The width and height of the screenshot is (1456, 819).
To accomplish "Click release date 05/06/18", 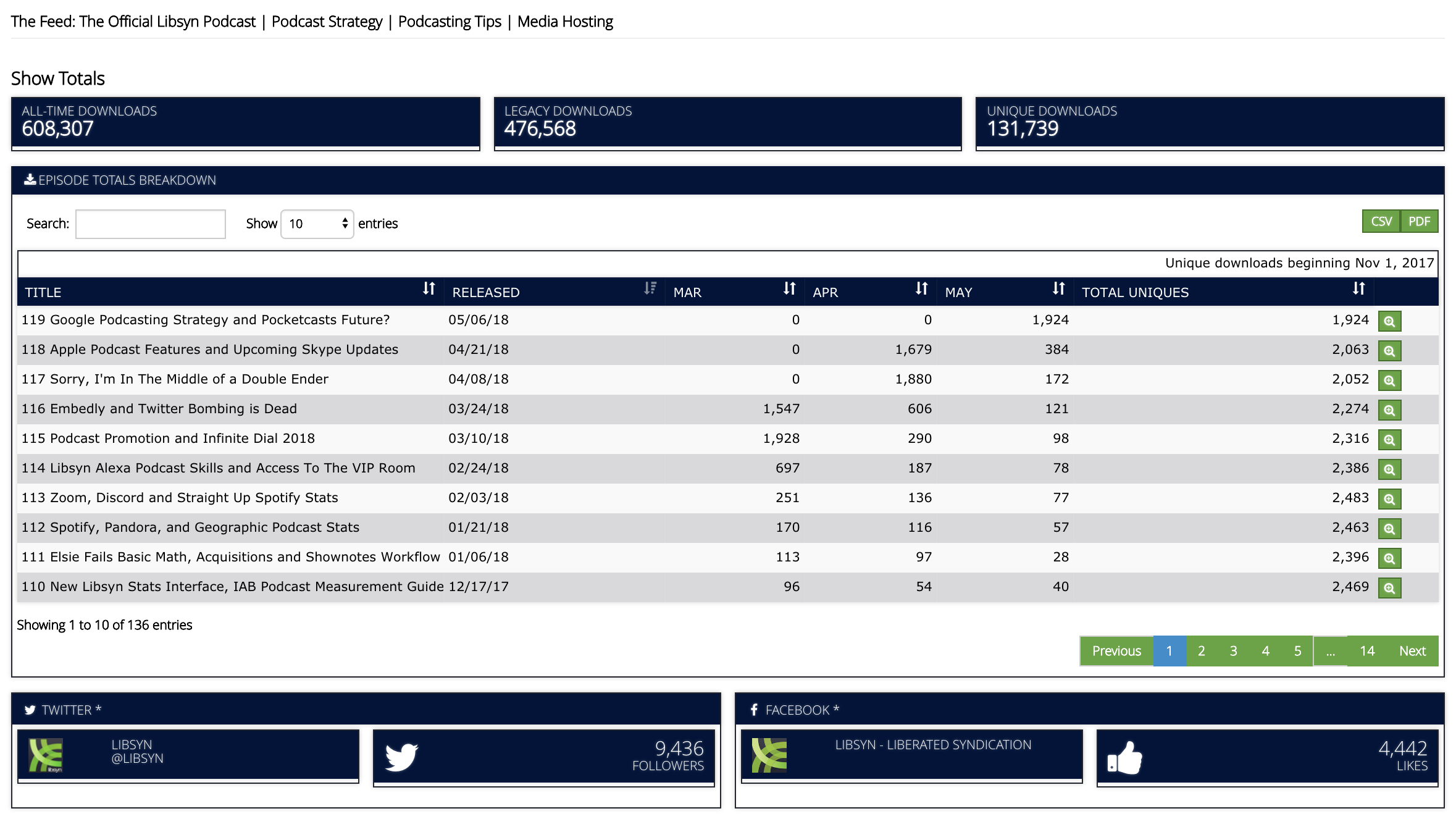I will 479,320.
